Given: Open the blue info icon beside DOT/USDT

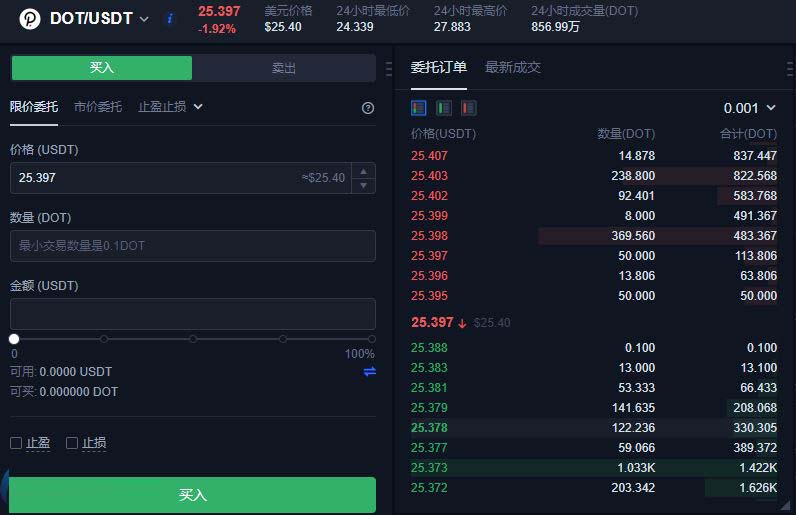Looking at the screenshot, I should click(169, 19).
